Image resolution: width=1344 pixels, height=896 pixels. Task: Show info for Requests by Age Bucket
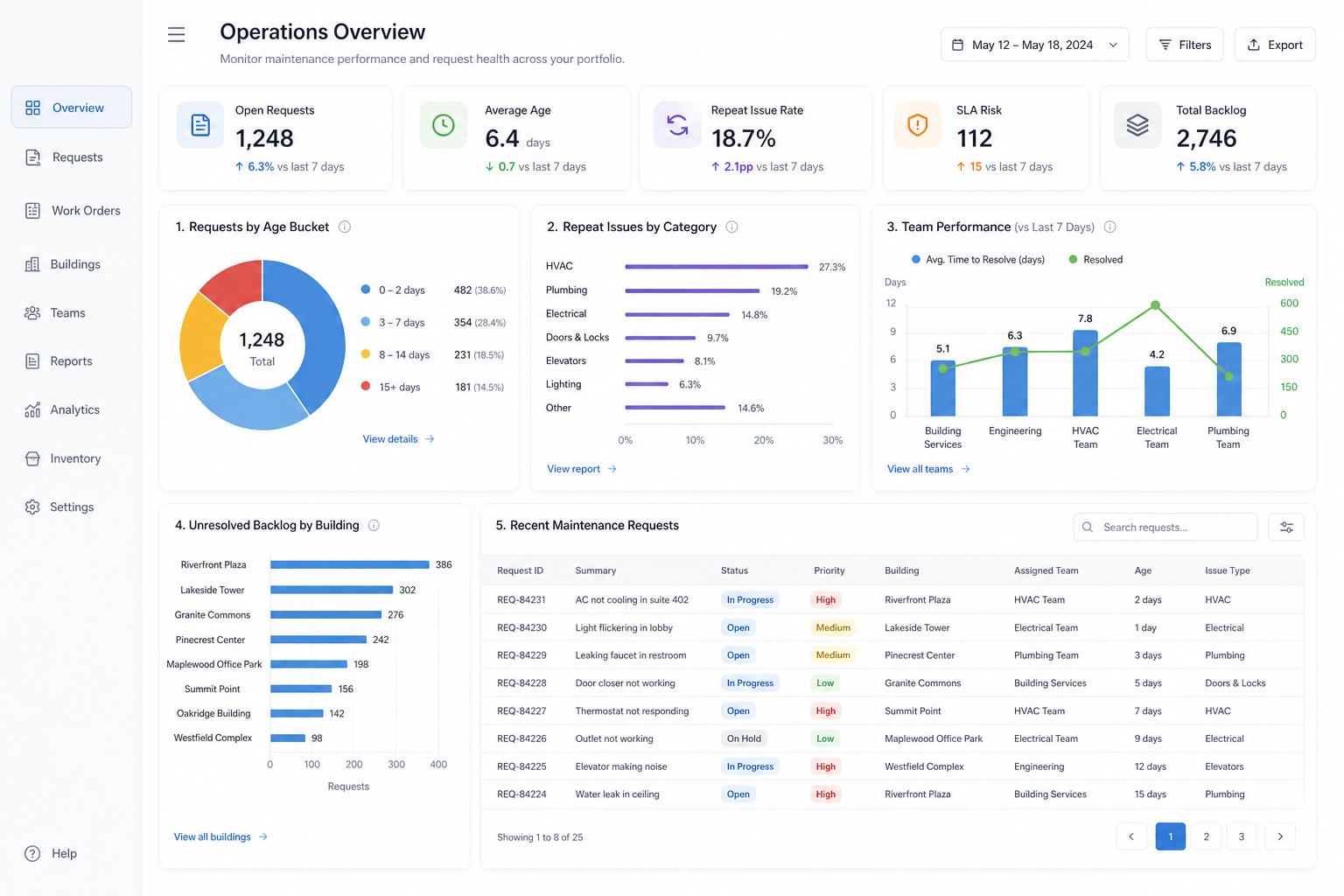pyautogui.click(x=345, y=227)
